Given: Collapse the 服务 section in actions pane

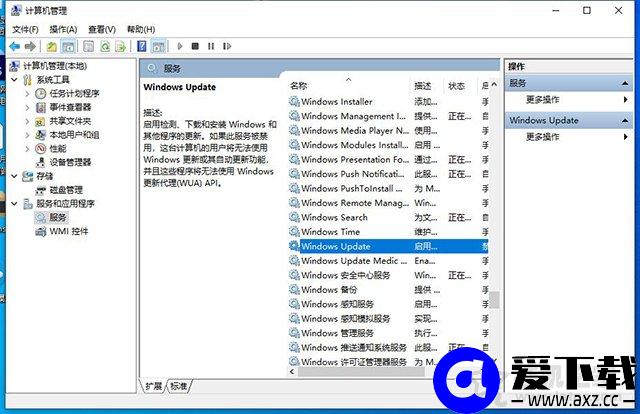Looking at the screenshot, I should click(x=624, y=83).
